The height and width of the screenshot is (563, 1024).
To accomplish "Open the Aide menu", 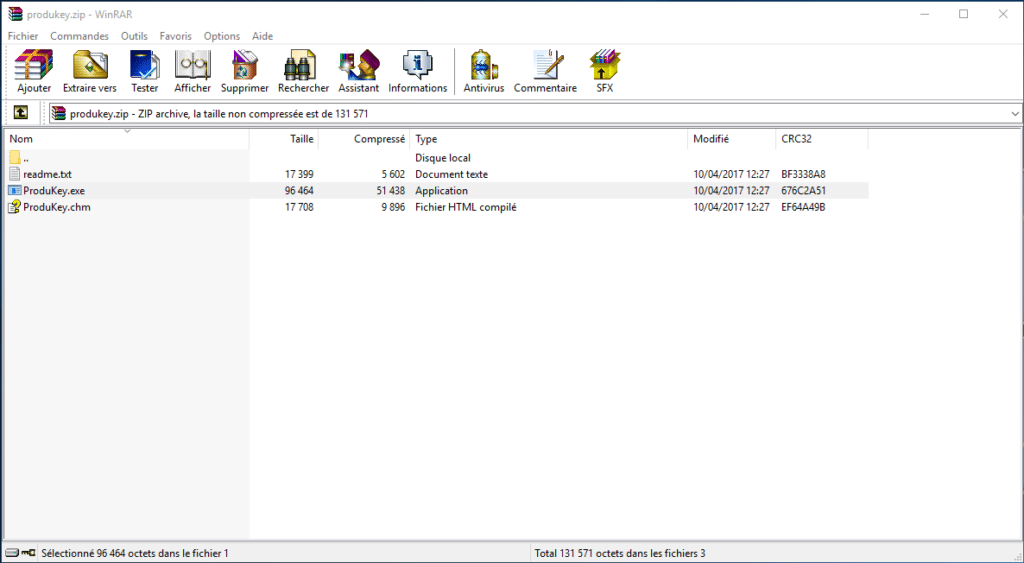I will (x=263, y=36).
